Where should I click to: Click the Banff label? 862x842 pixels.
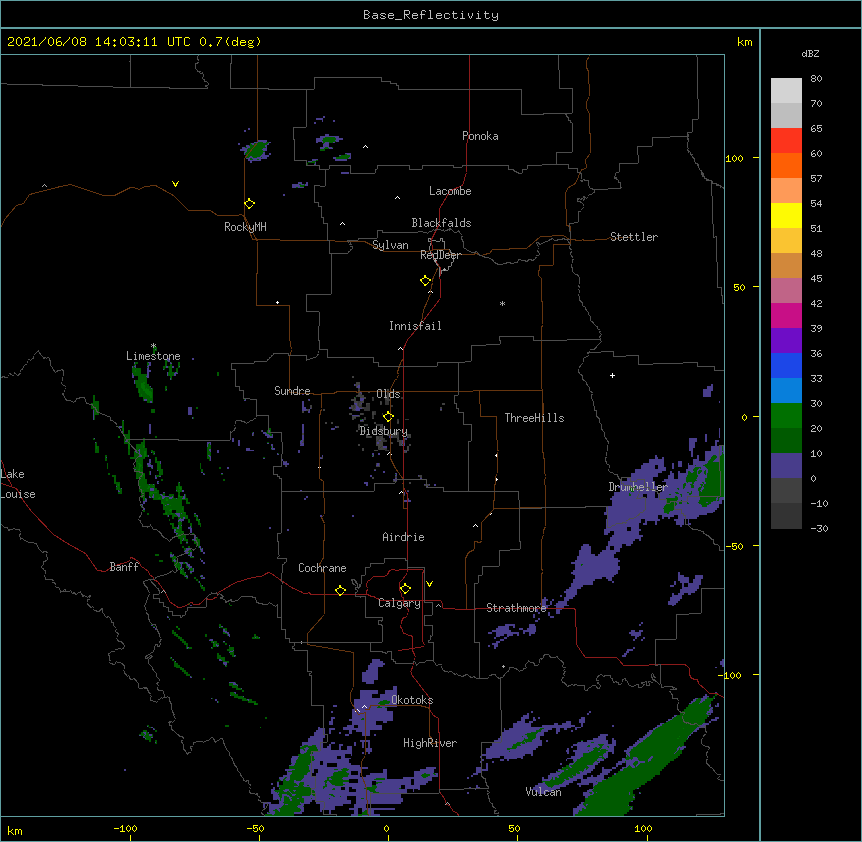click(124, 567)
